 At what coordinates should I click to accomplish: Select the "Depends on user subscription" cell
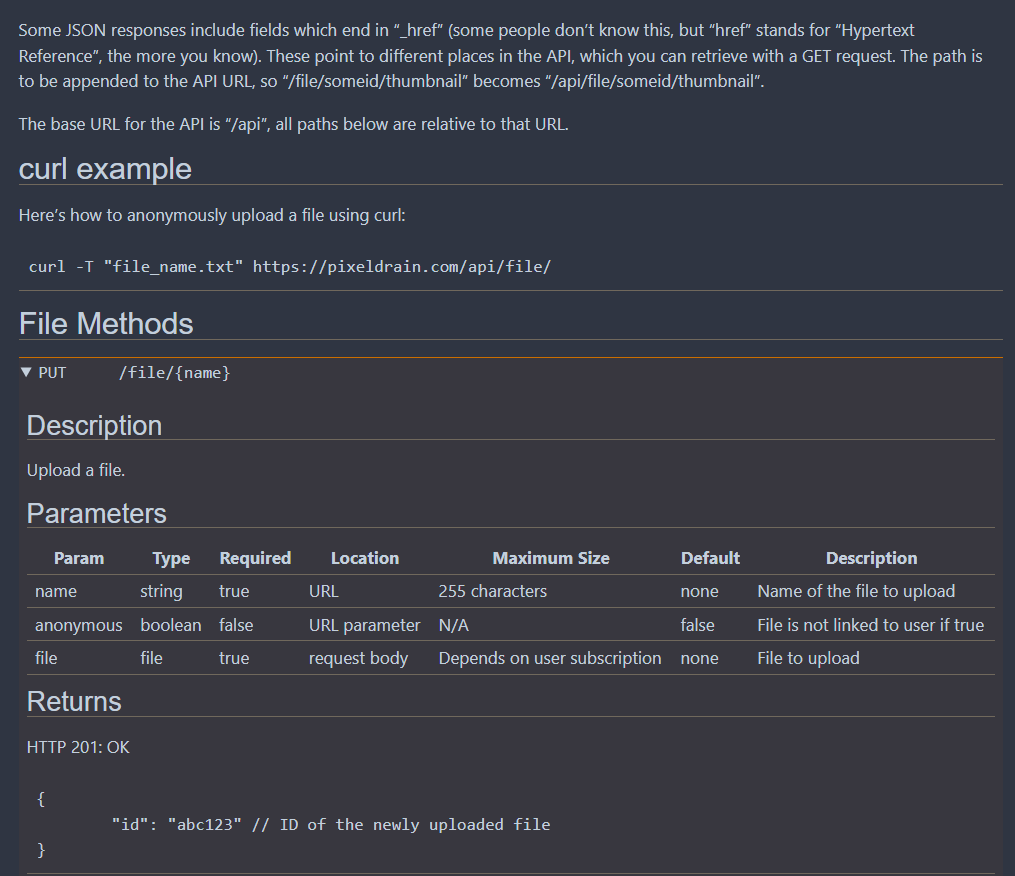549,658
